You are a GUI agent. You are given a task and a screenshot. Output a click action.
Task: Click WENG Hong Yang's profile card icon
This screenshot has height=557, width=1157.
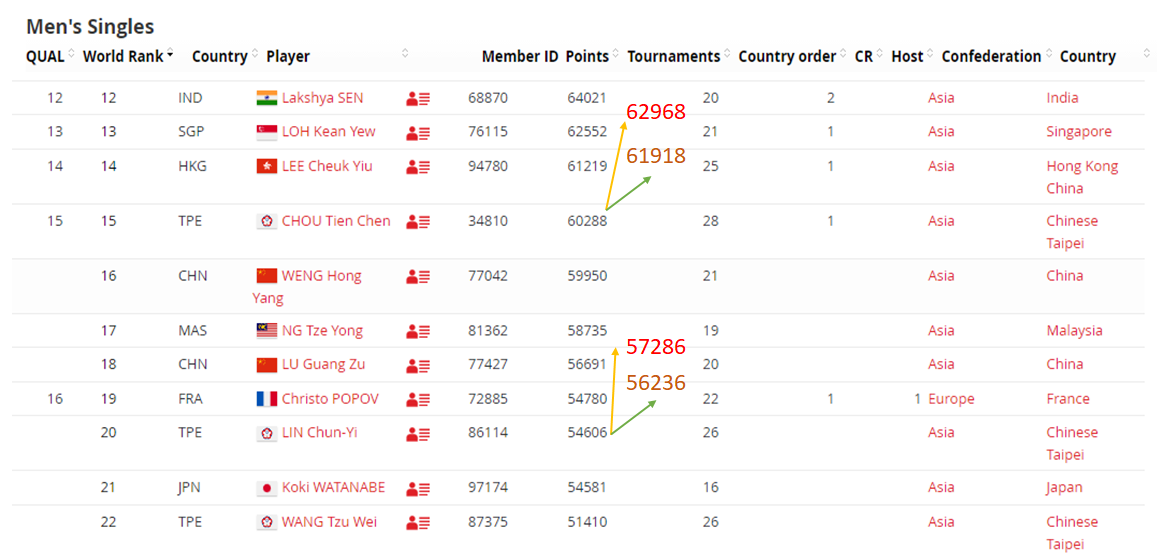click(418, 277)
